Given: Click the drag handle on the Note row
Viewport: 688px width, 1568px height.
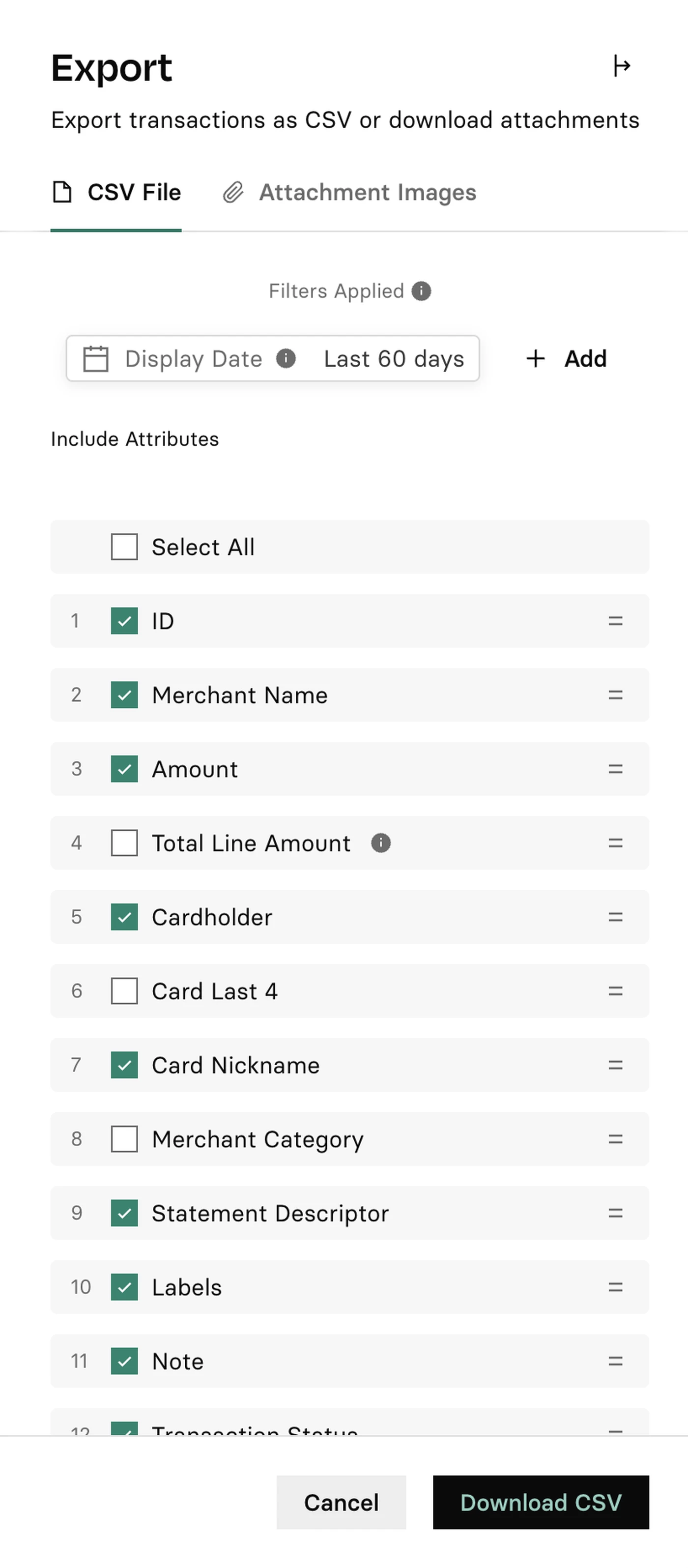Looking at the screenshot, I should 615,1361.
